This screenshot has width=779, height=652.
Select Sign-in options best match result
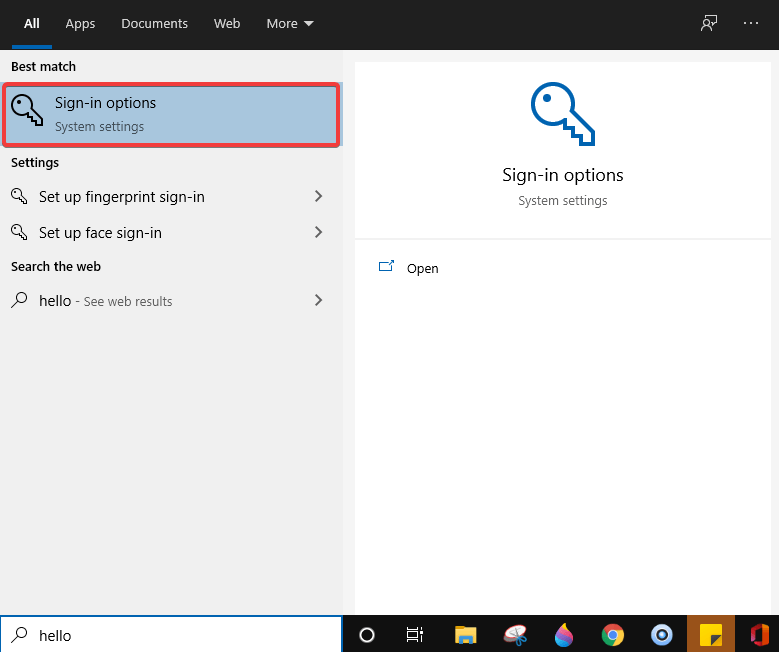171,115
